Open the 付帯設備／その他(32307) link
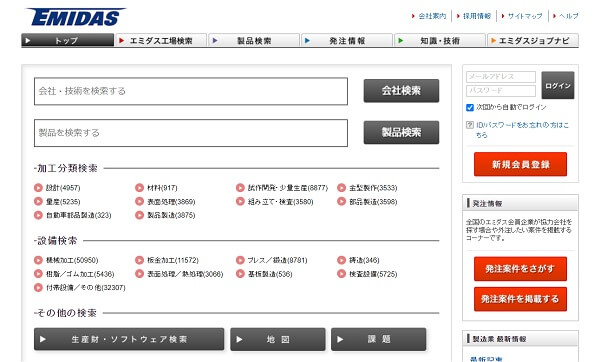Image resolution: width=600 pixels, height=362 pixels. 86,288
